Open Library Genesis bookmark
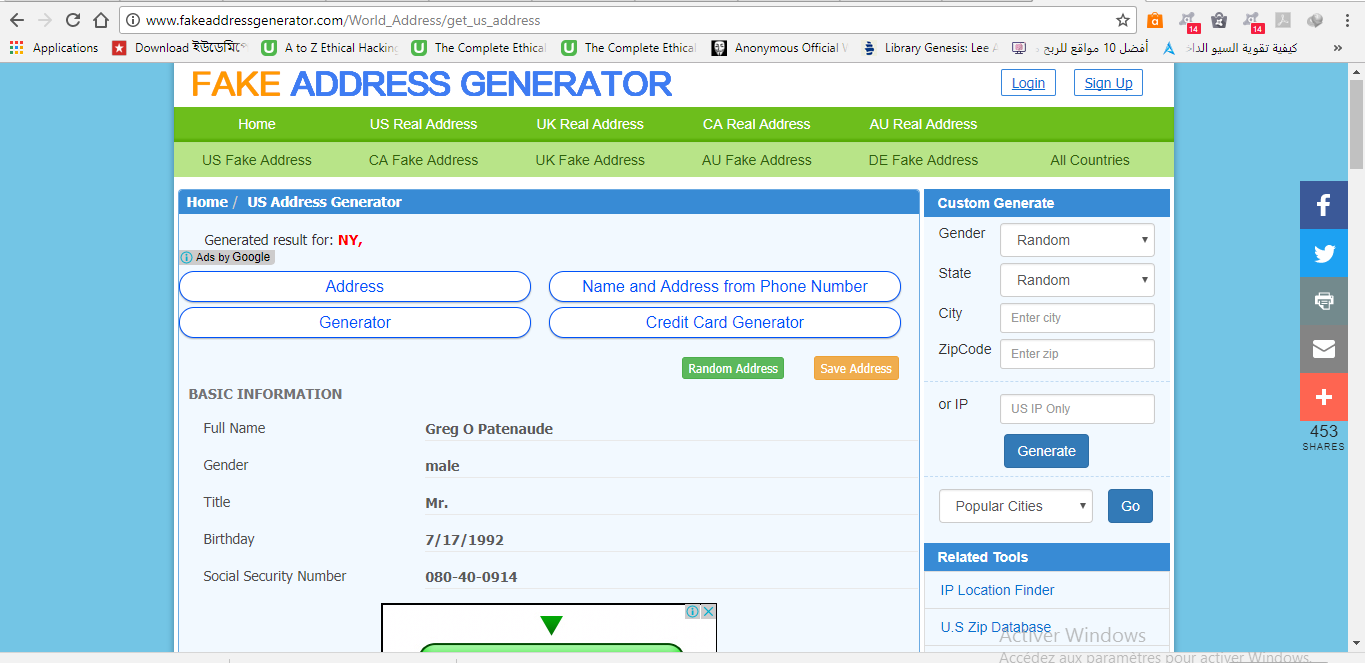This screenshot has width=1365, height=663. pyautogui.click(x=930, y=47)
